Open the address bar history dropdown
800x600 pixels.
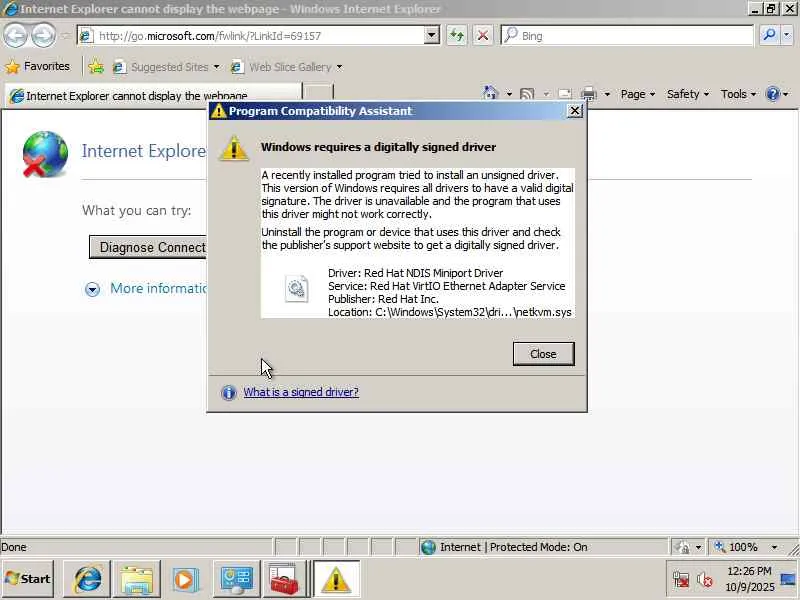tap(432, 36)
